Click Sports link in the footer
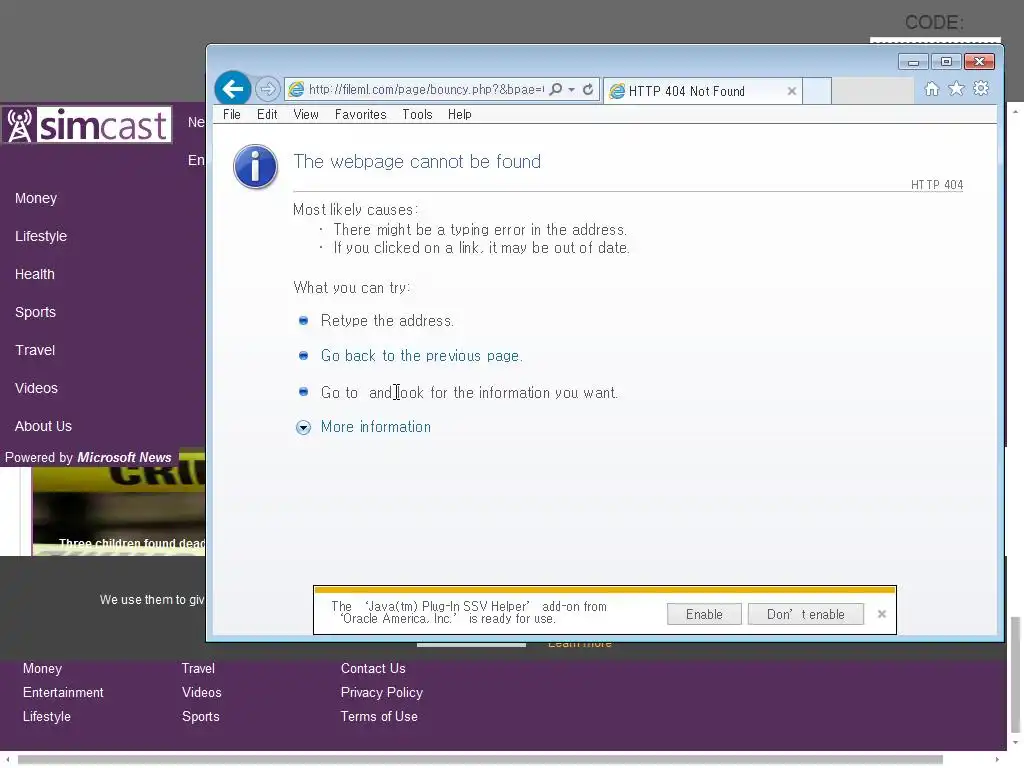The width and height of the screenshot is (1024, 768). [200, 716]
